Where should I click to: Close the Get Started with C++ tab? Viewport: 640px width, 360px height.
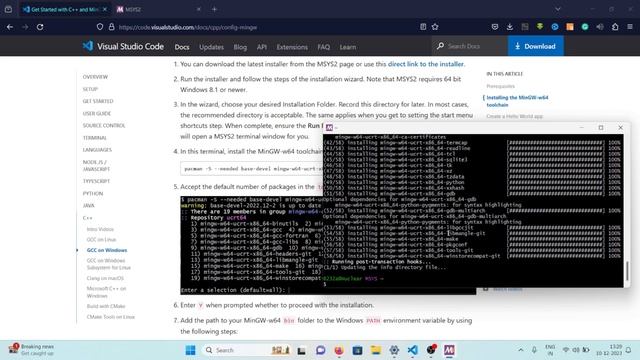(x=105, y=9)
